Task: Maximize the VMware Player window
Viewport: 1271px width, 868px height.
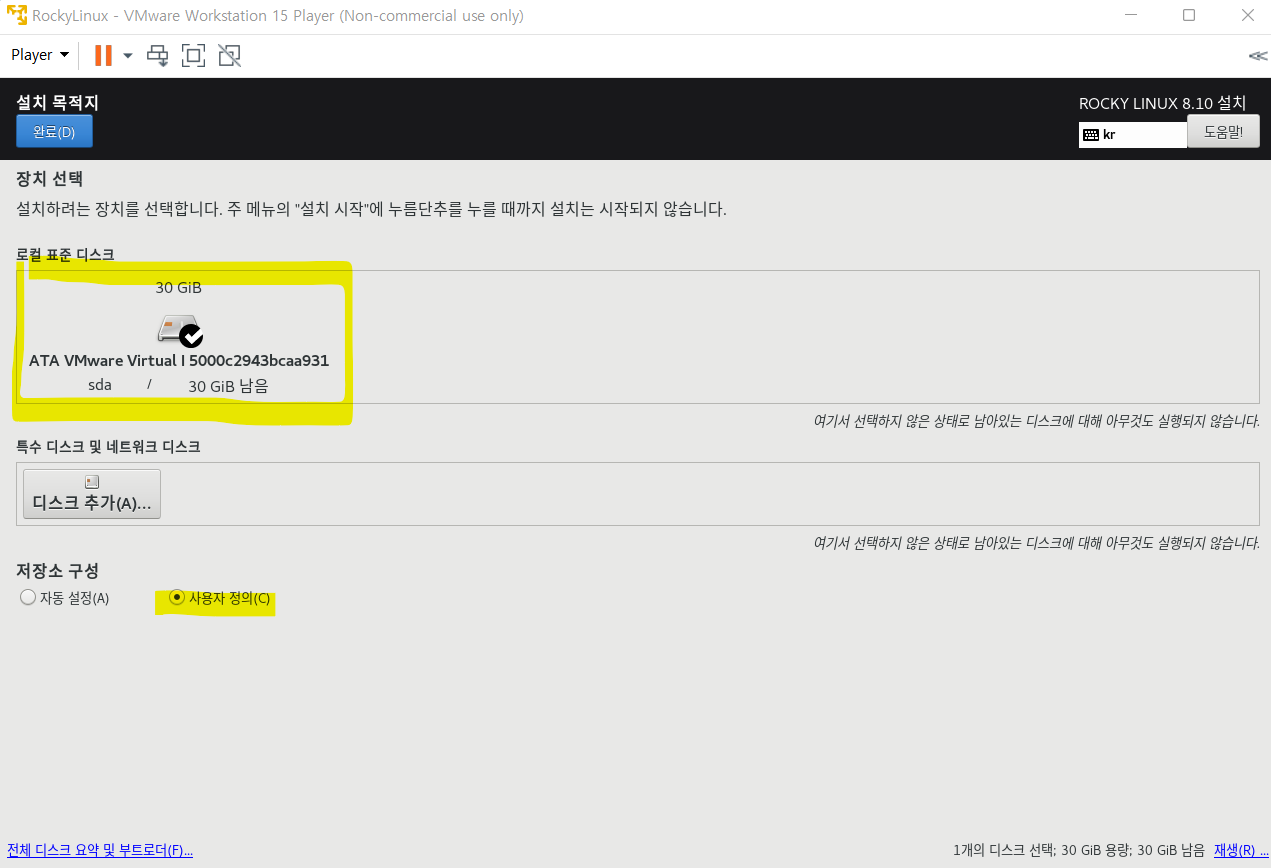Action: click(x=1189, y=16)
